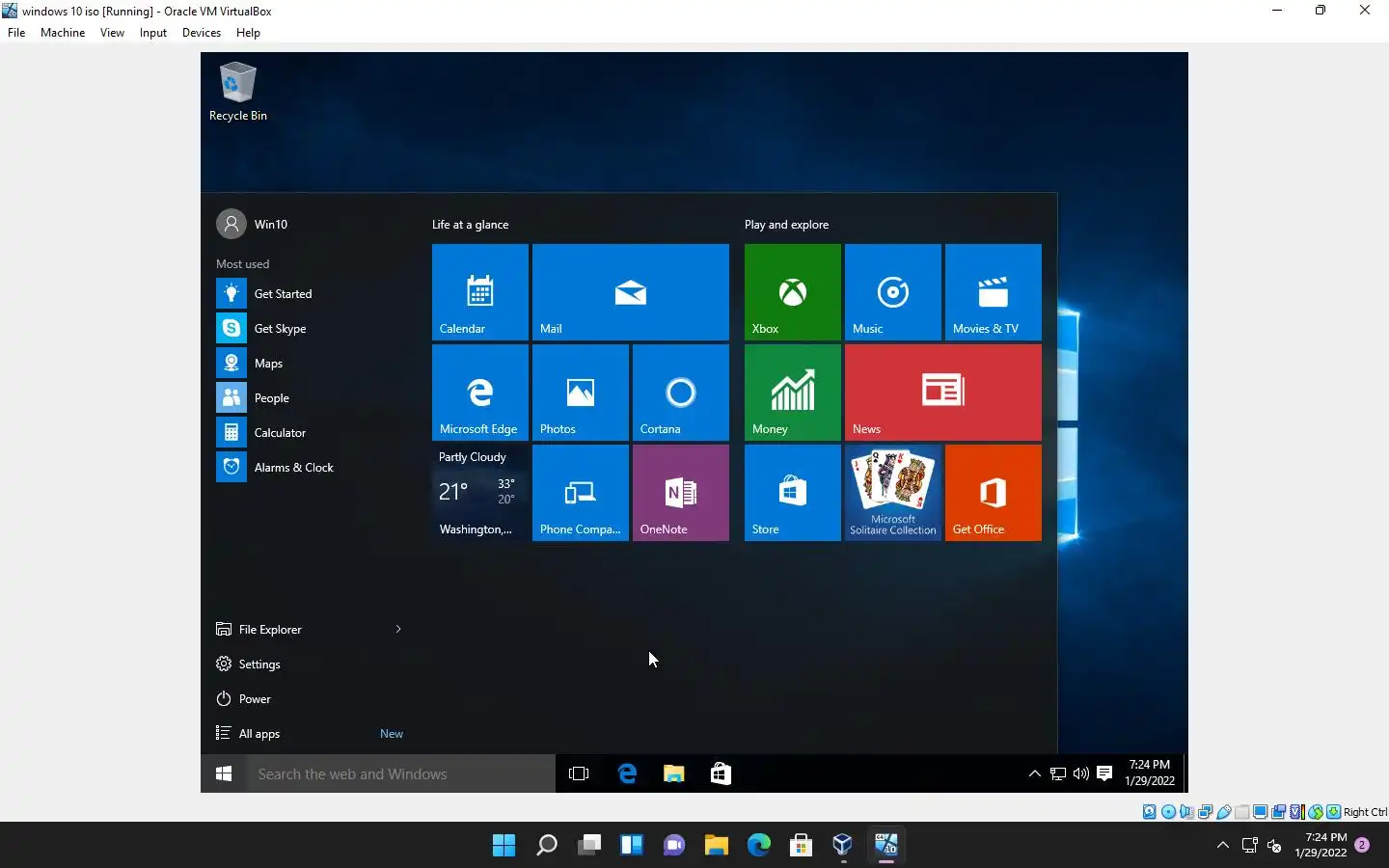Open the Movies & TV tile

(994, 292)
